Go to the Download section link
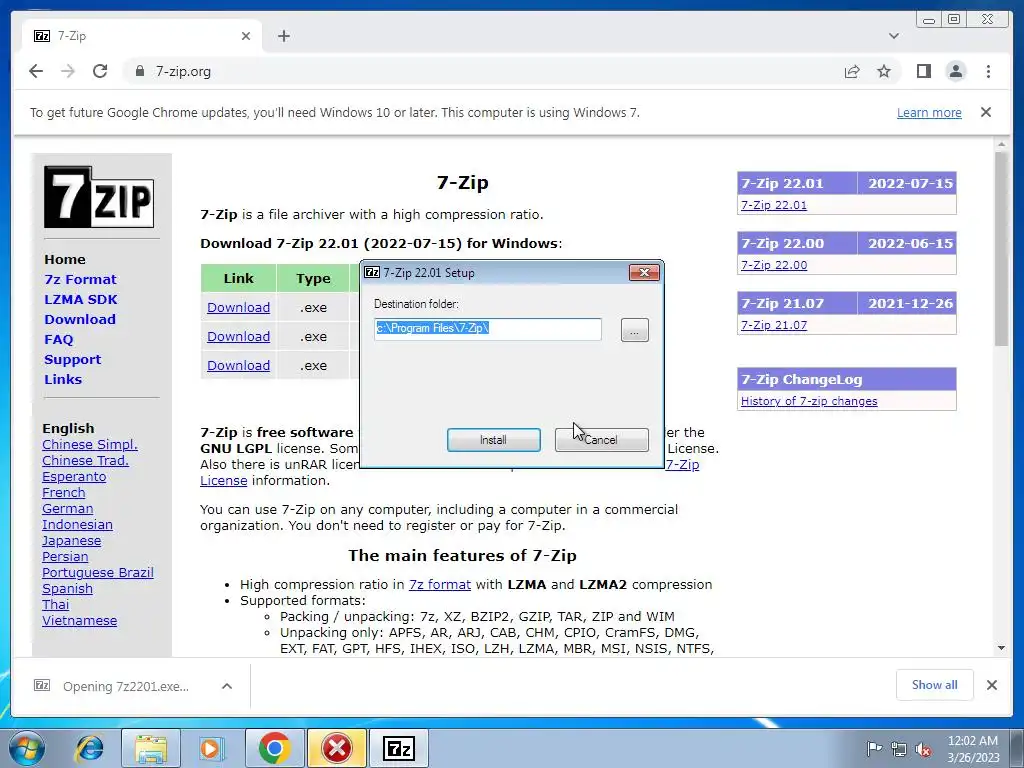This screenshot has width=1024, height=768. click(x=80, y=319)
